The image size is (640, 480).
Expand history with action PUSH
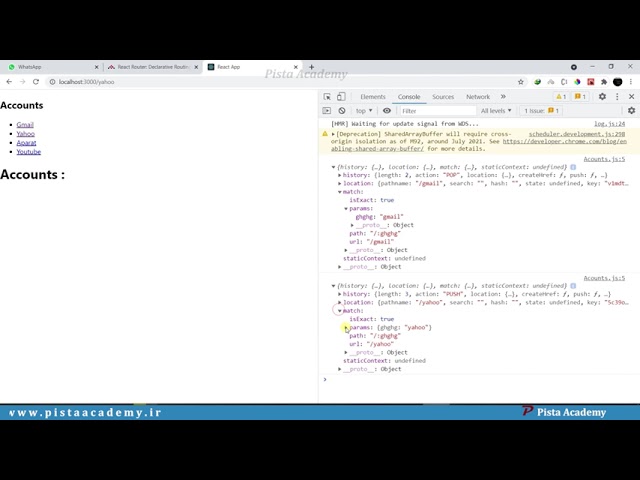pos(340,294)
